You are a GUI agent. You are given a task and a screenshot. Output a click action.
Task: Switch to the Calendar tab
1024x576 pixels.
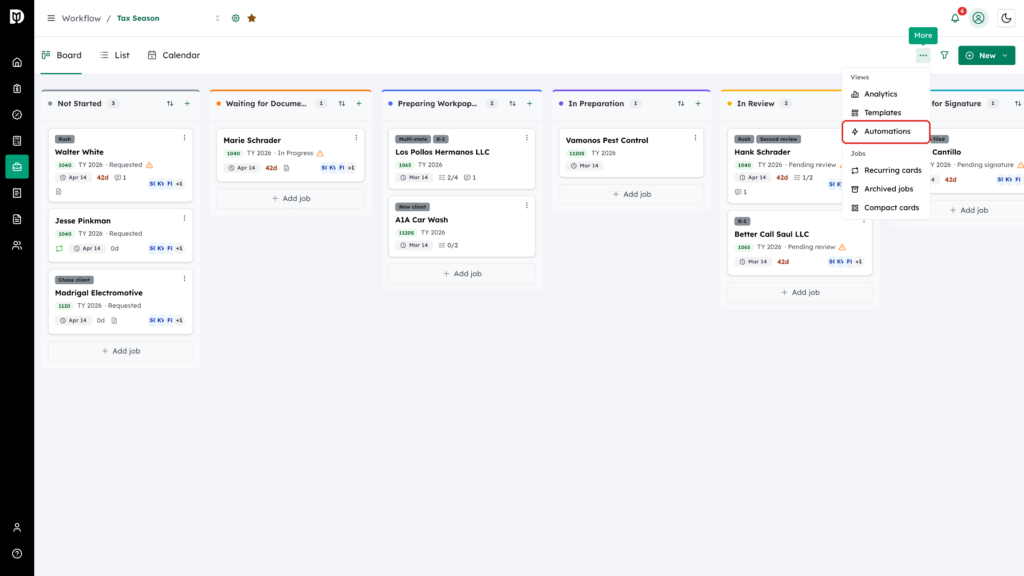tap(174, 56)
